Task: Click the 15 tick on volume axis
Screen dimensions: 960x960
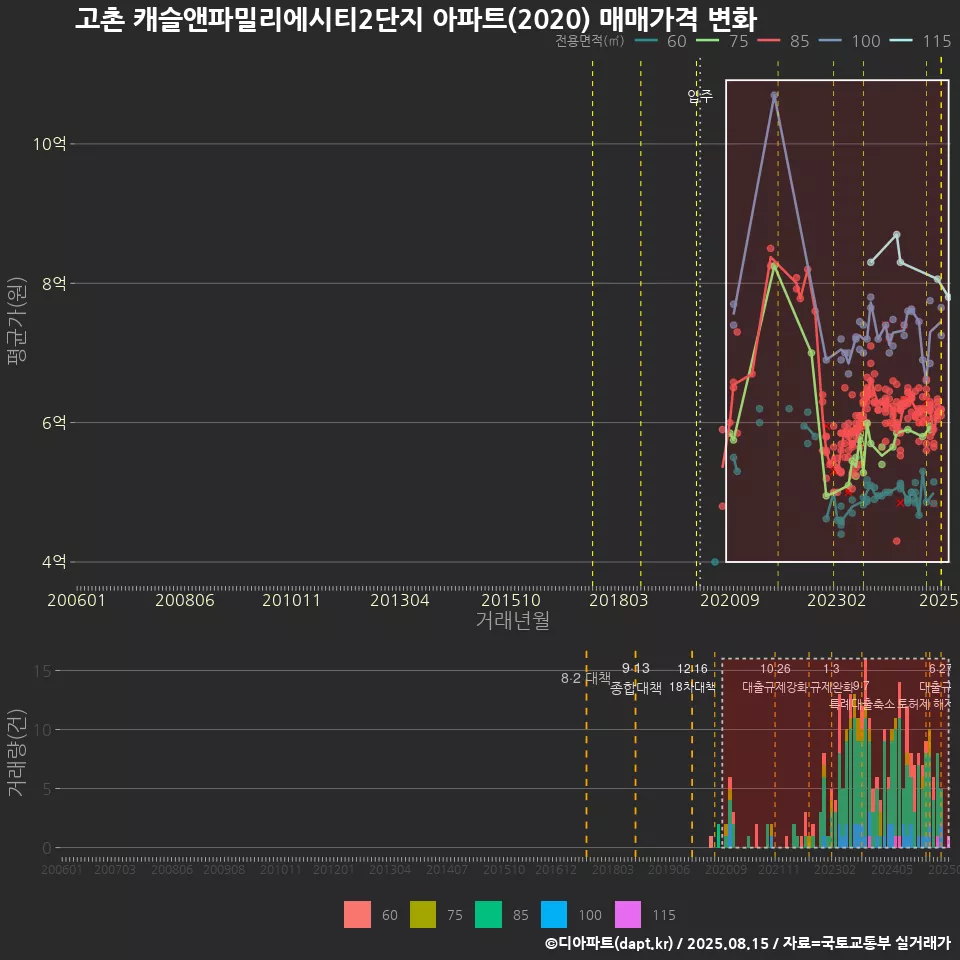Action: (43, 671)
